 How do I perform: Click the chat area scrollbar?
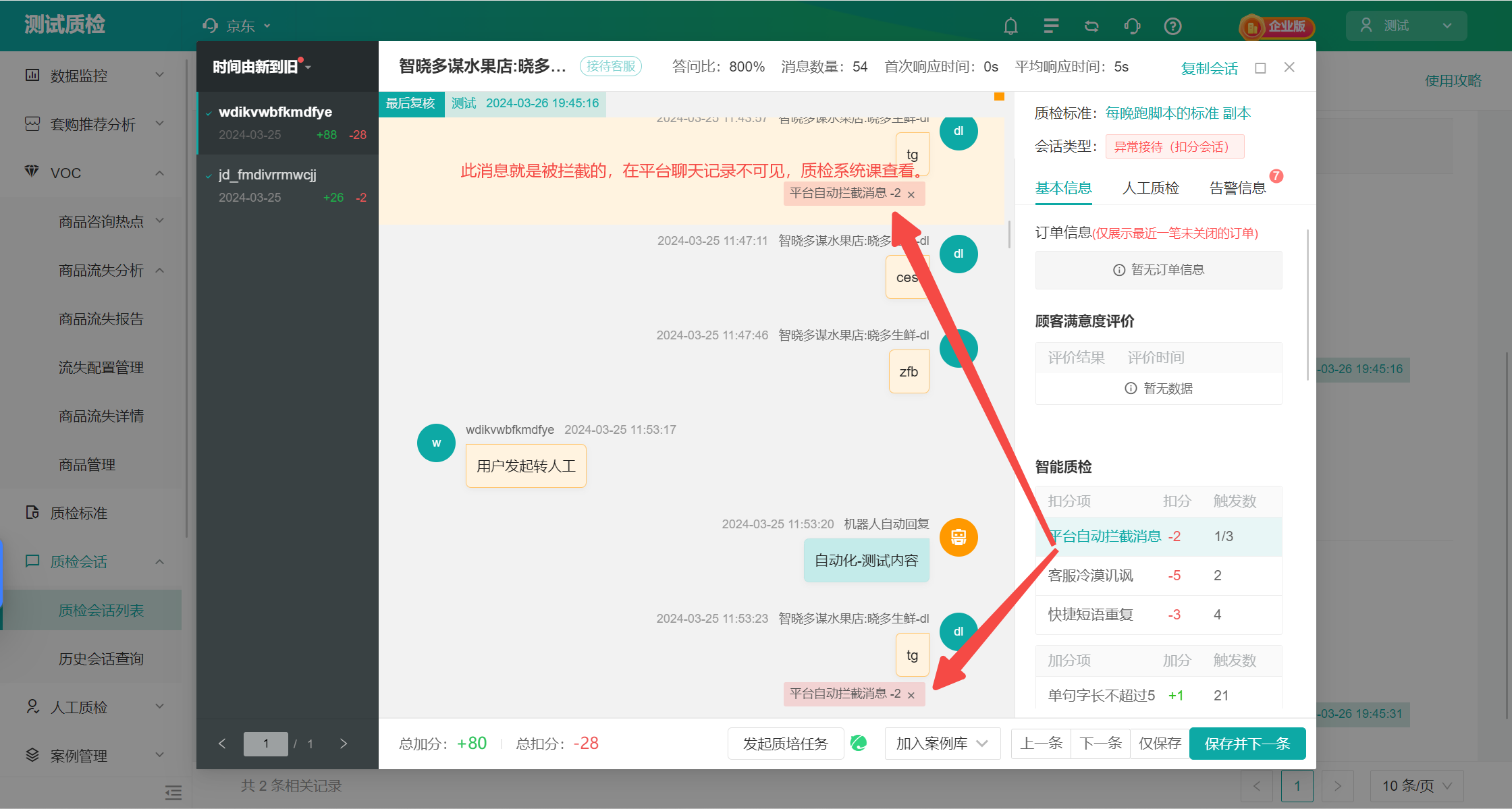[1009, 235]
